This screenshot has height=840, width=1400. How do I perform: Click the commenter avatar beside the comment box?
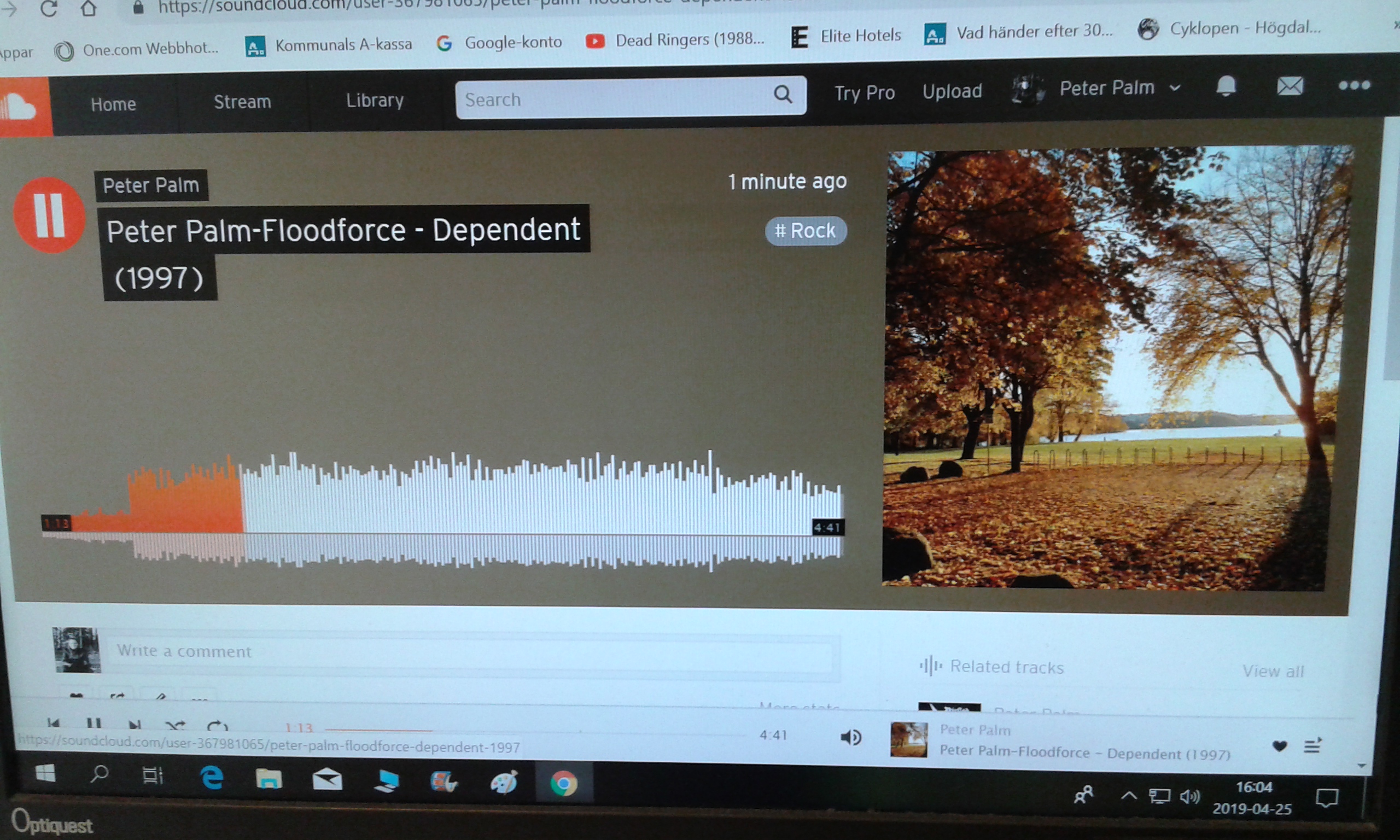coord(77,650)
